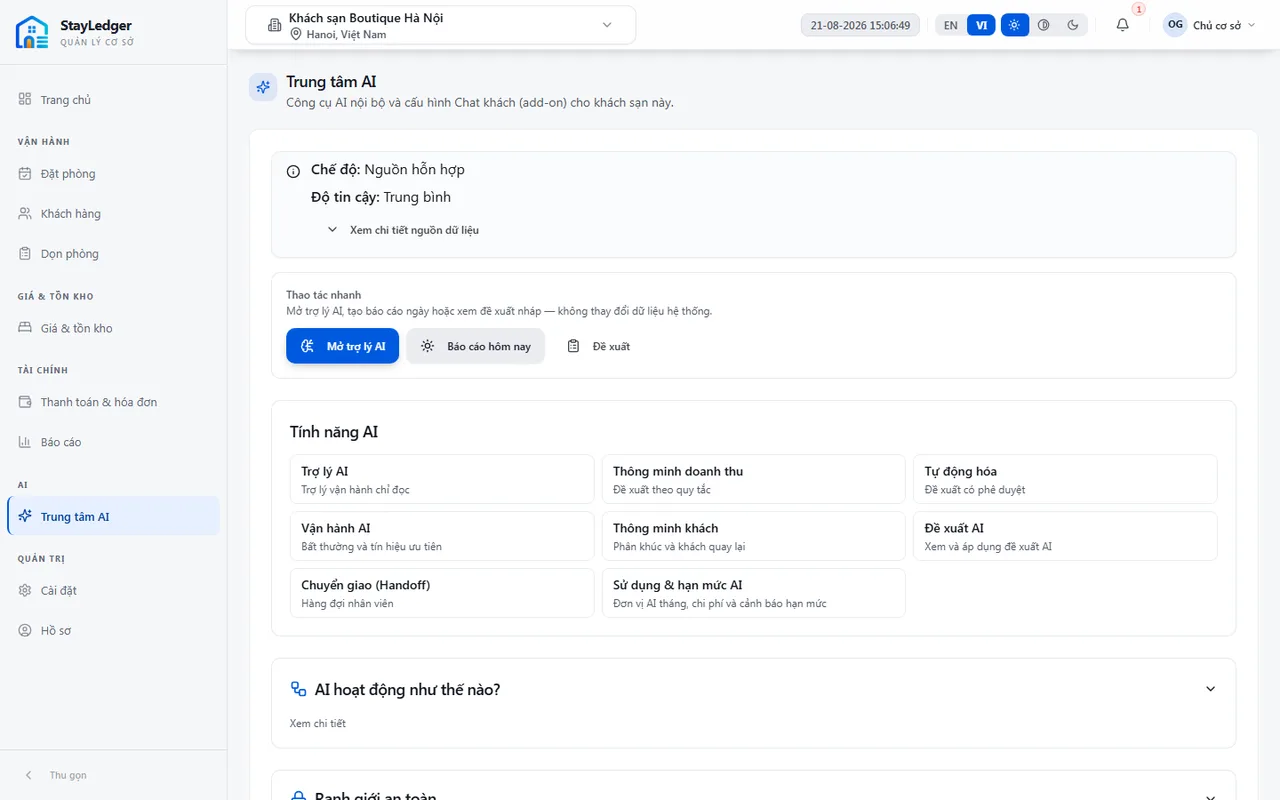Click the Báo cáo hôm nay button
This screenshot has height=800, width=1280.
click(475, 346)
